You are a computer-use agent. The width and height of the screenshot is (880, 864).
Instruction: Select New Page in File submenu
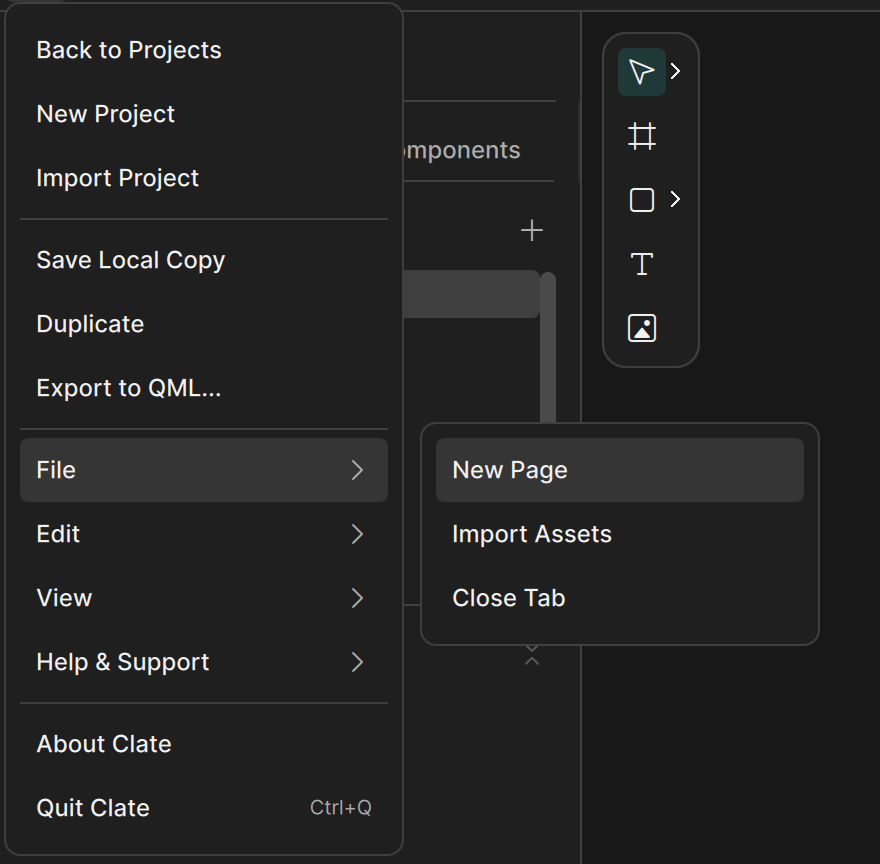[x=620, y=470]
